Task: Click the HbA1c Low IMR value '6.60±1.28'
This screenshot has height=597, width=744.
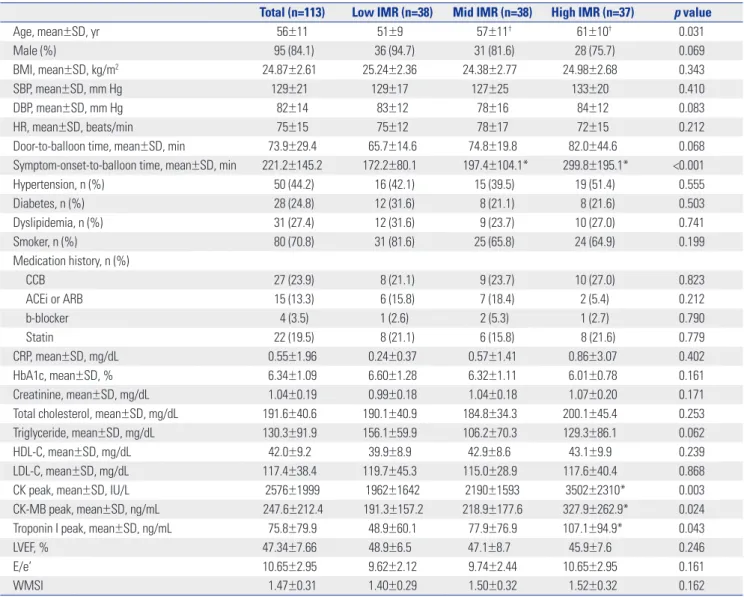Action: 392,375
